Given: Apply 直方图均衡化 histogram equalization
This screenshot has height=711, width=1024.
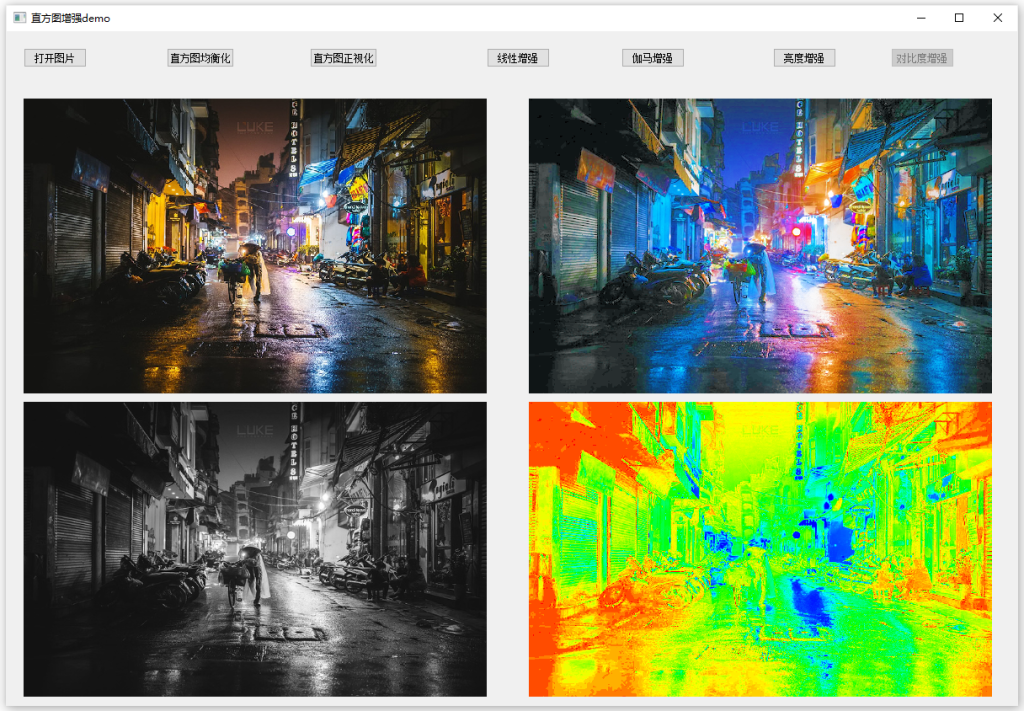Looking at the screenshot, I should 200,58.
